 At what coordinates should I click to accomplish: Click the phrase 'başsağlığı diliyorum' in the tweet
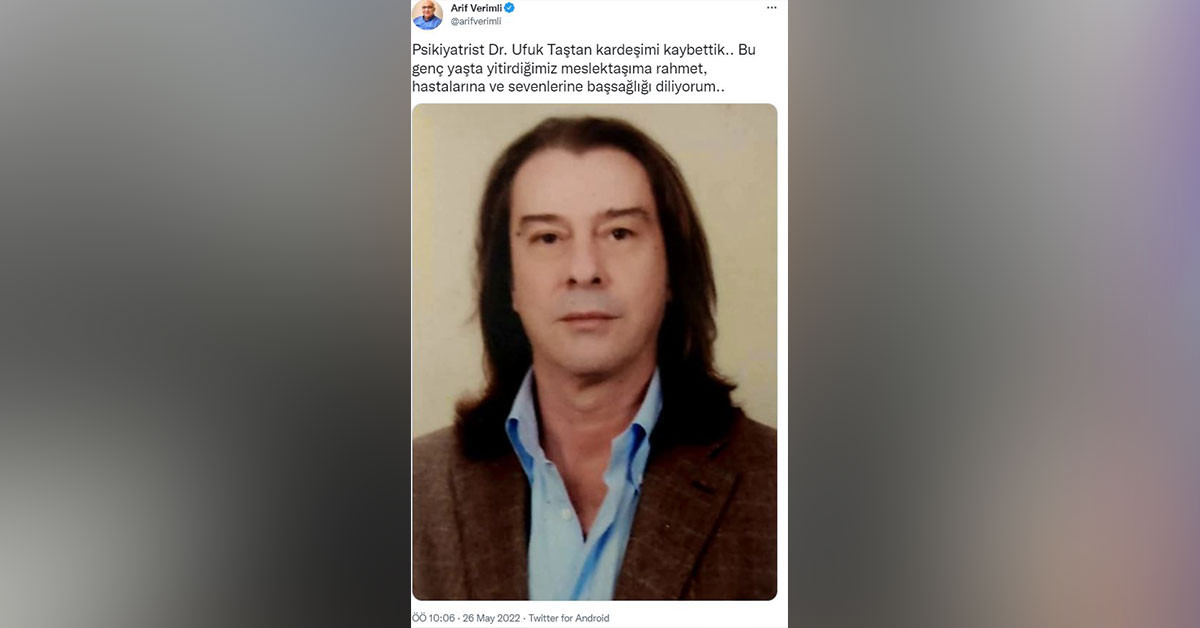[644, 87]
